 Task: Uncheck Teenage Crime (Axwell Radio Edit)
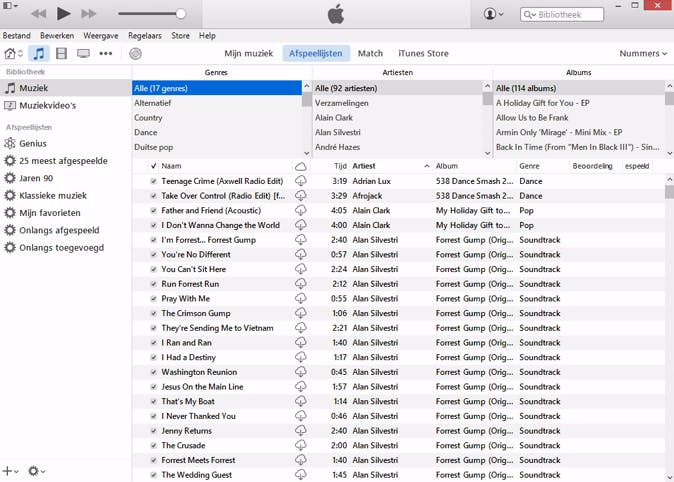[153, 181]
